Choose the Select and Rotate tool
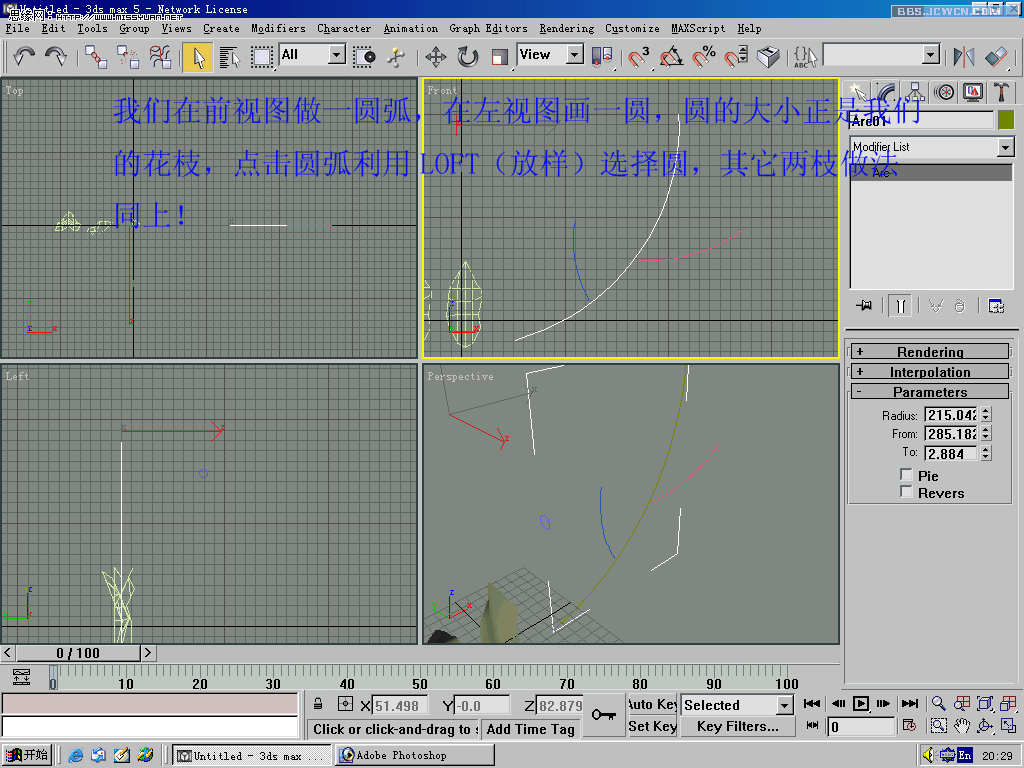 468,57
